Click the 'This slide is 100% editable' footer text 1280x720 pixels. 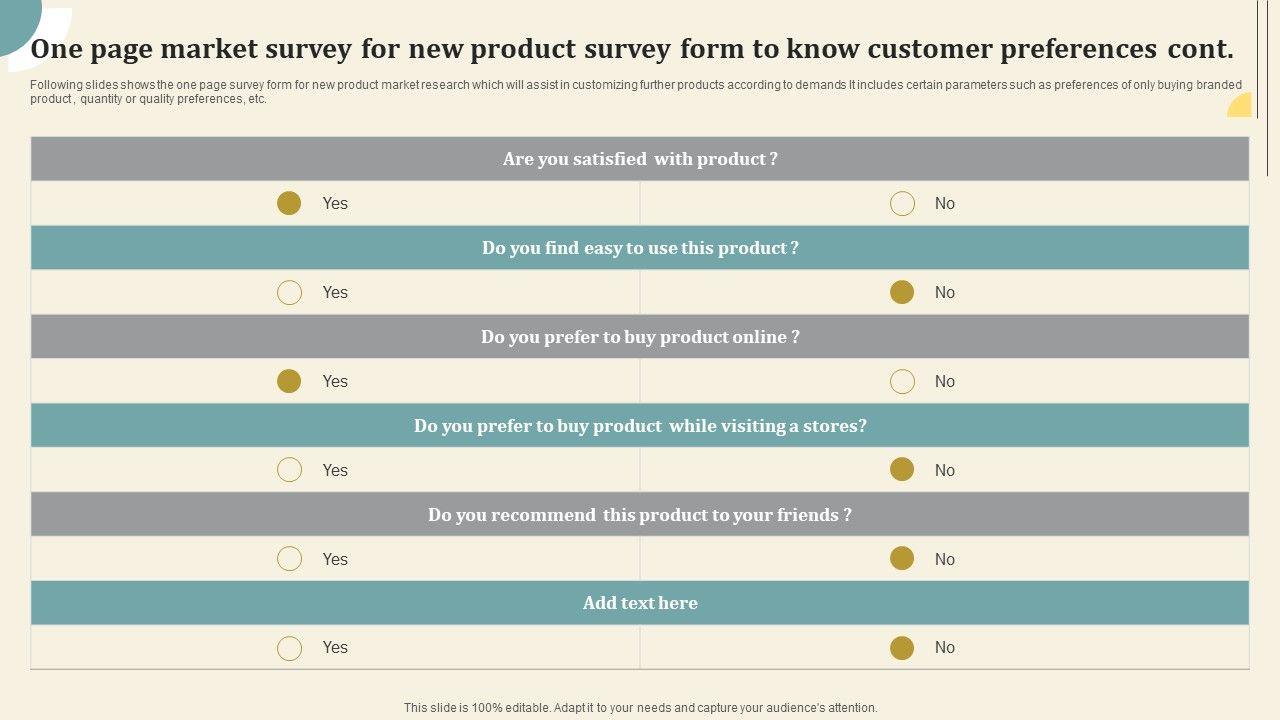click(640, 708)
